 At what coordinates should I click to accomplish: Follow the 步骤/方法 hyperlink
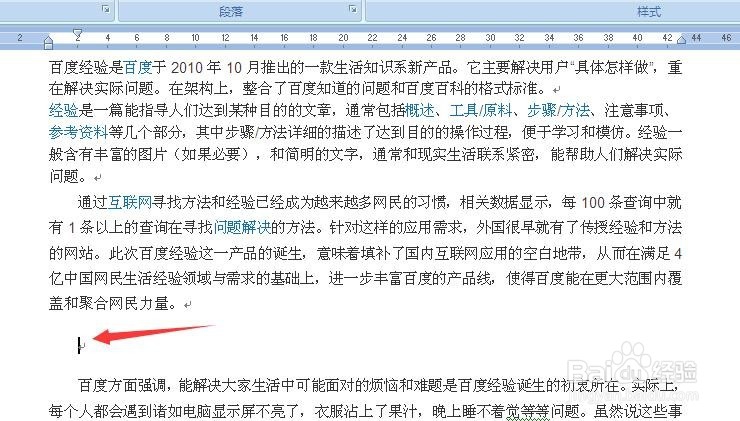[x=558, y=110]
